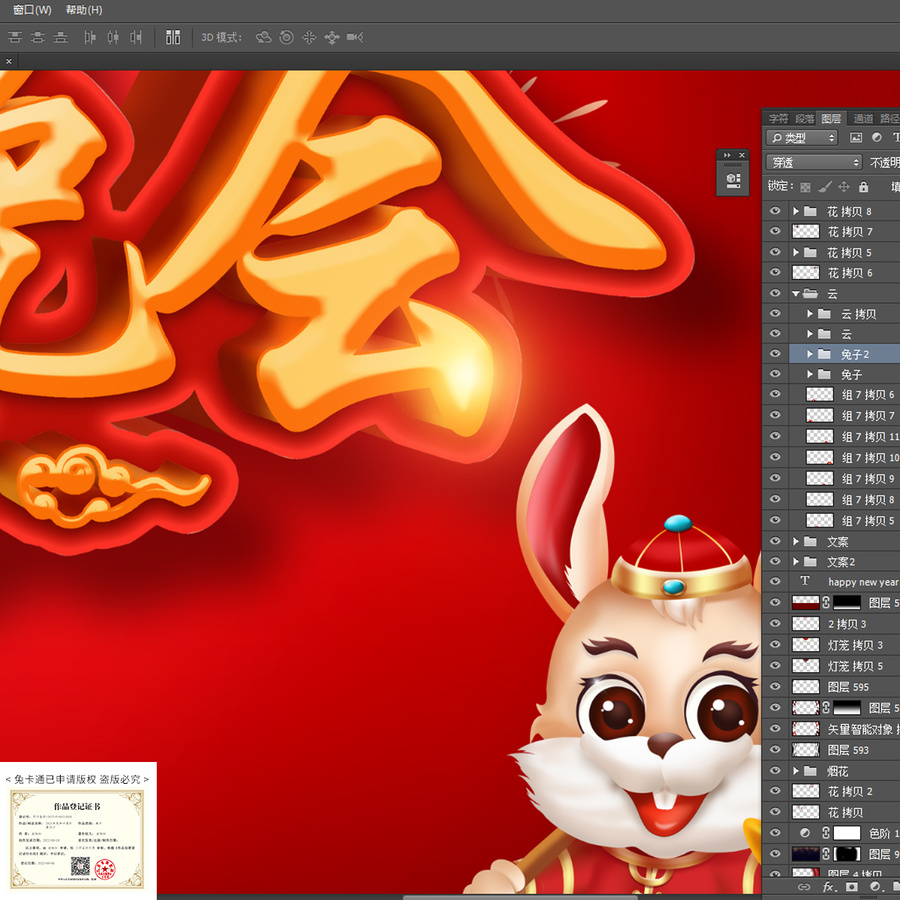Select the 3D roll object icon
900x900 pixels.
tap(286, 37)
